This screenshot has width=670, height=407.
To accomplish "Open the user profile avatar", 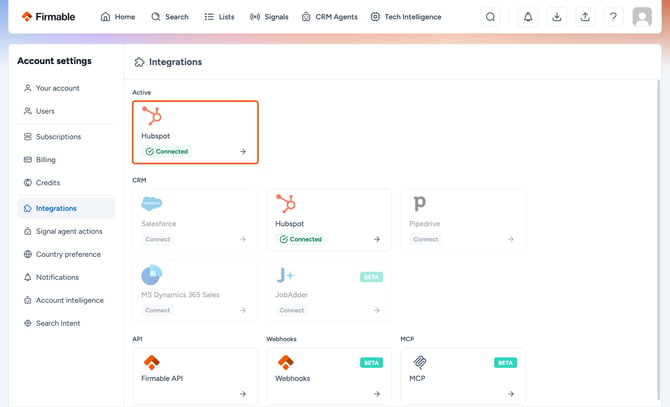I will coord(642,17).
